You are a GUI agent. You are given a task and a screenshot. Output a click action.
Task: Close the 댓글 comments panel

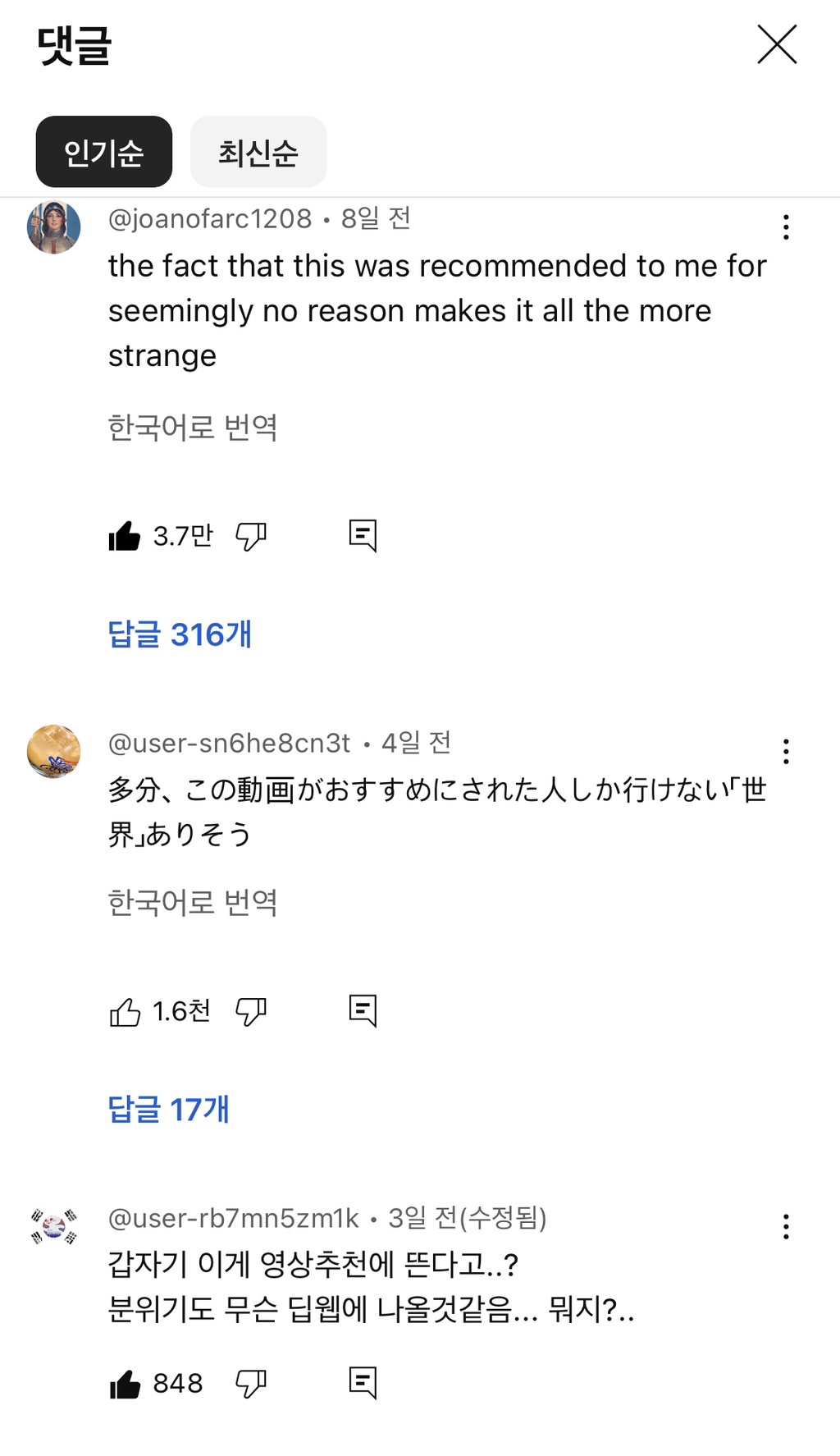coord(777,44)
